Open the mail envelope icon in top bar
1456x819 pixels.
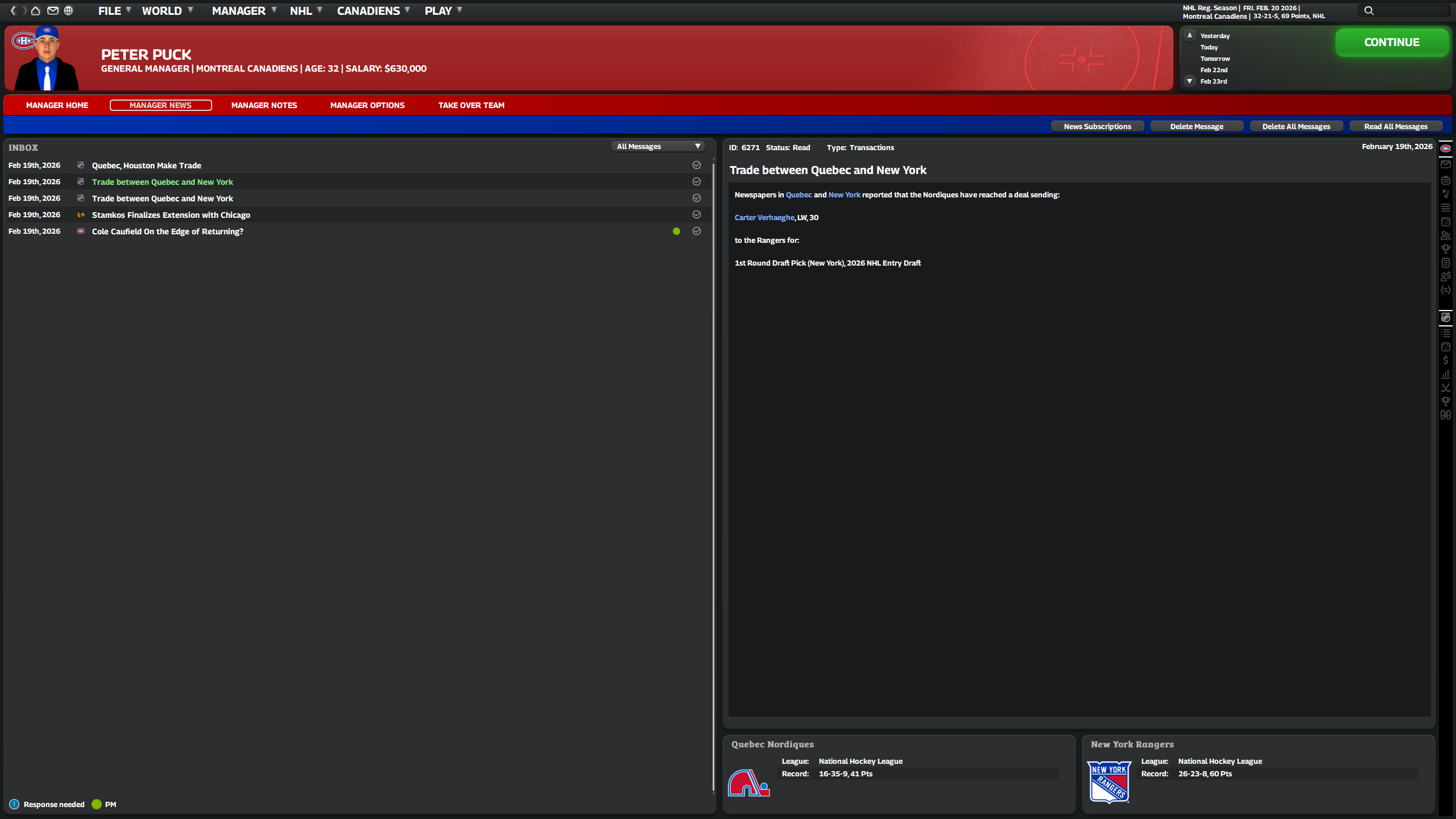[53, 11]
